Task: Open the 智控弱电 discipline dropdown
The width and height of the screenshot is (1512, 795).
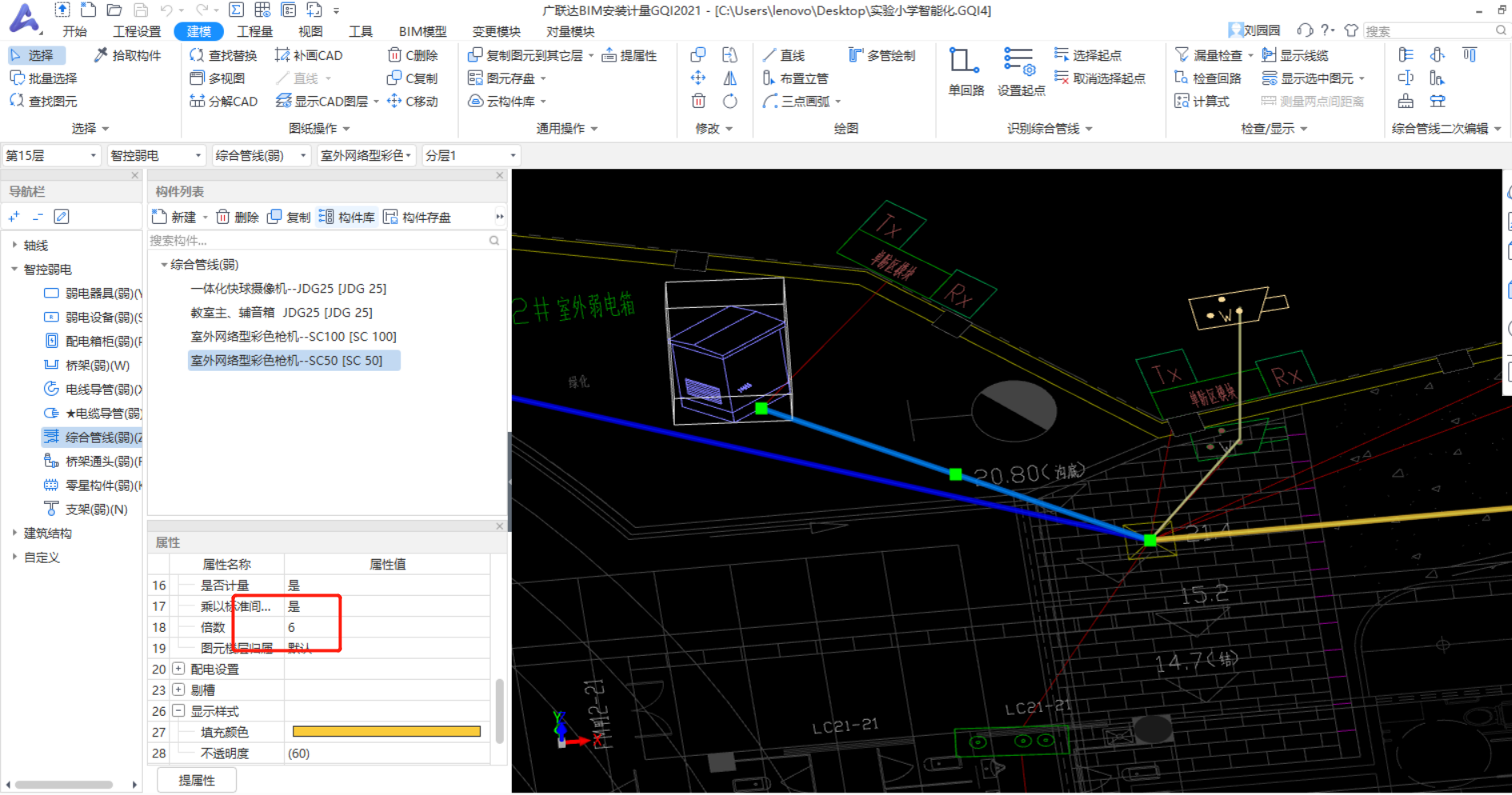Action: [156, 155]
